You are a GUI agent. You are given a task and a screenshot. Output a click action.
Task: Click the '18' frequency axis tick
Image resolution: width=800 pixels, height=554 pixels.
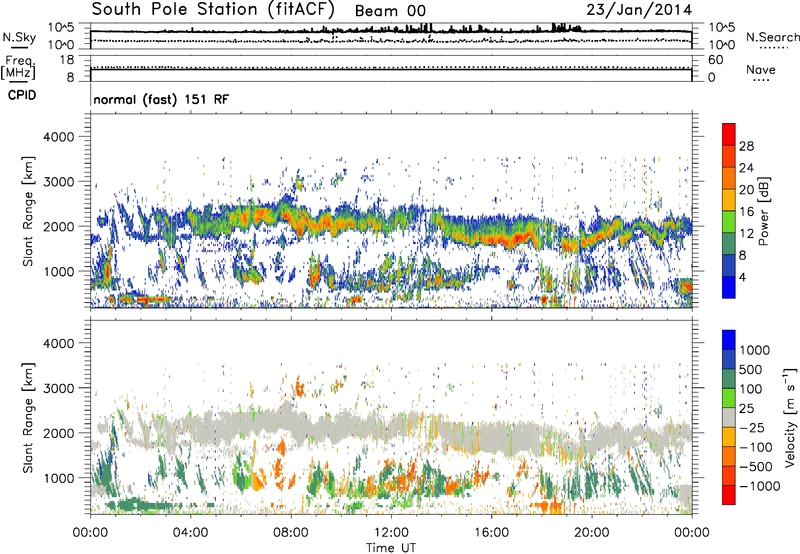tap(66, 60)
